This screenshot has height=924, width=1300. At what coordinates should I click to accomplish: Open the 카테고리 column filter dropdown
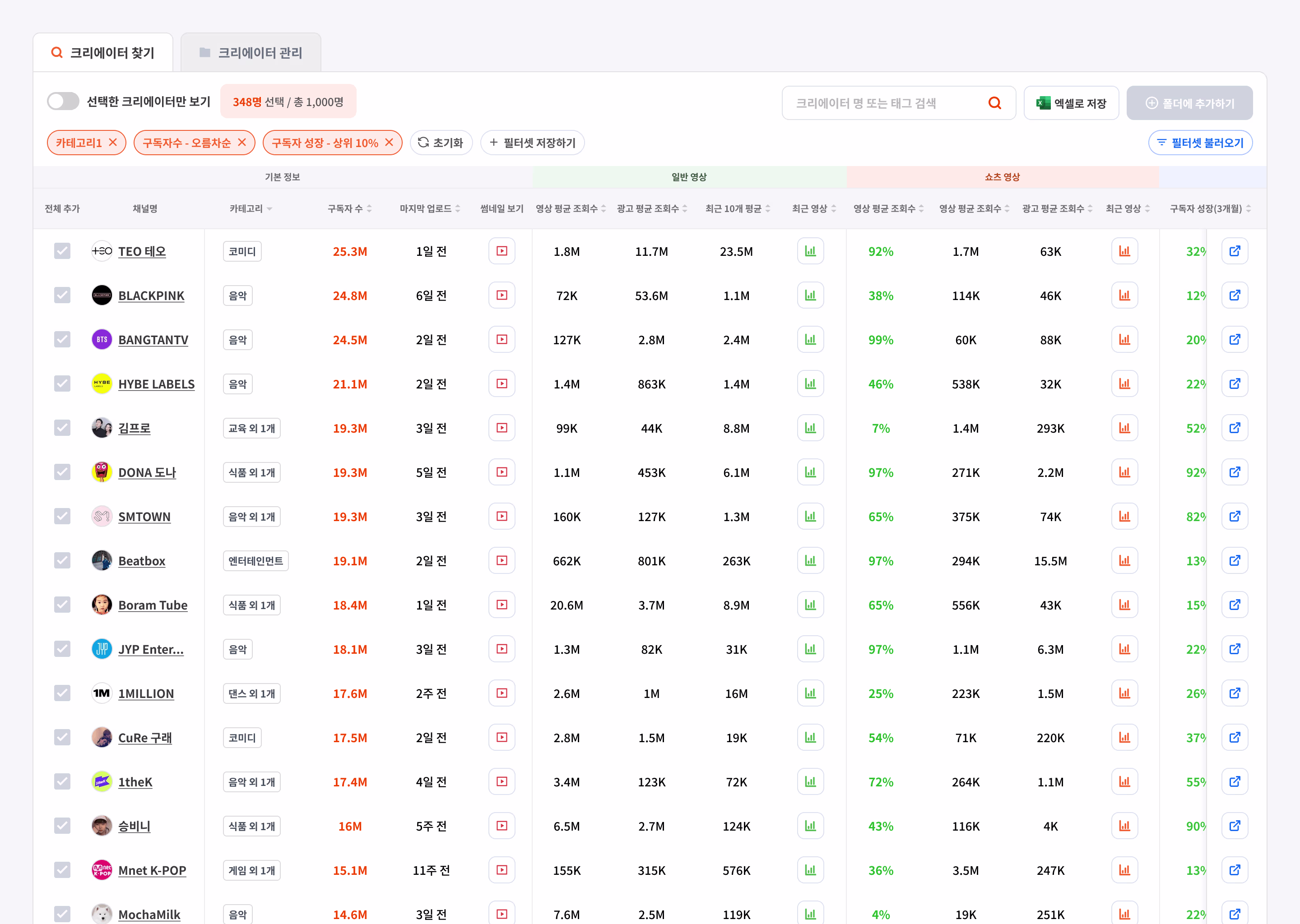(x=269, y=209)
